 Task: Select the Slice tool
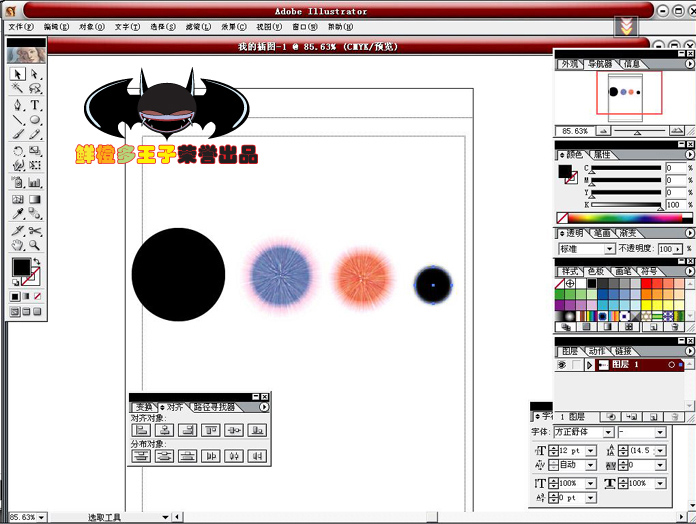(18, 231)
